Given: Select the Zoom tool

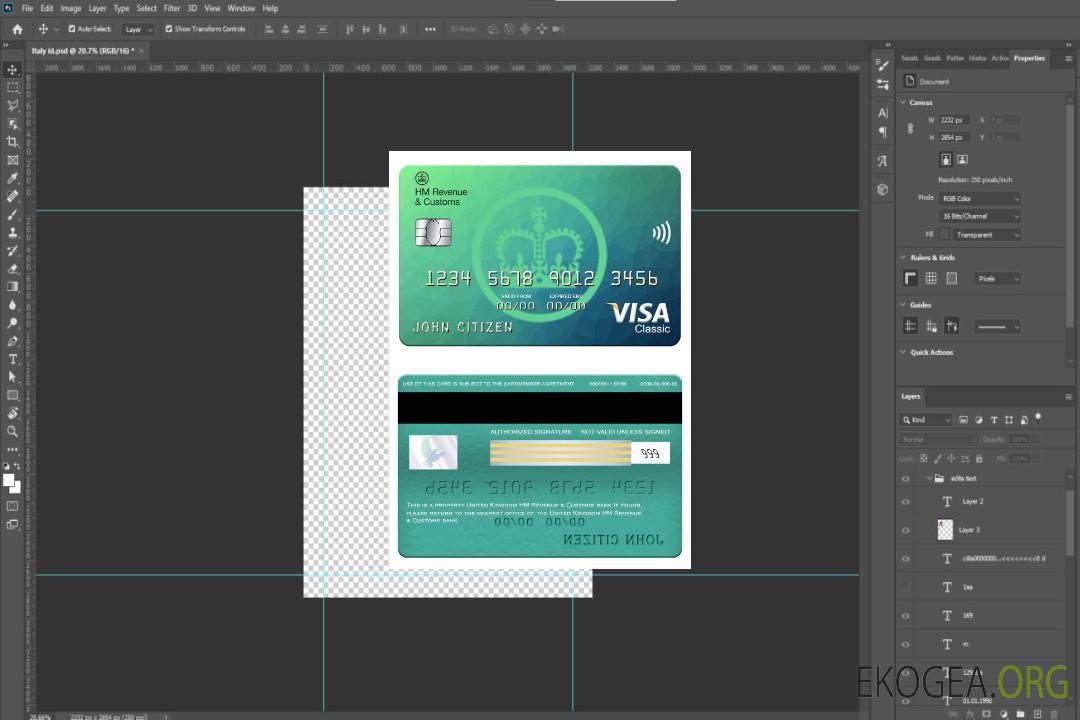Looking at the screenshot, I should tap(12, 431).
